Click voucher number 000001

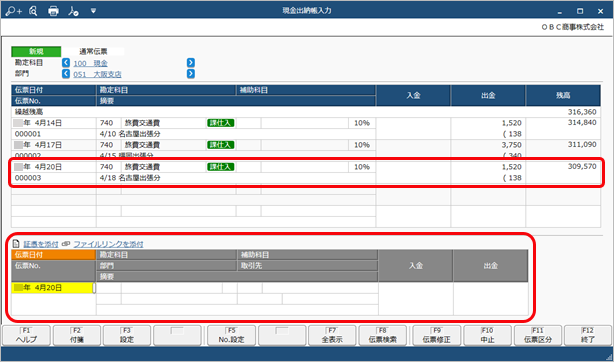coord(28,134)
